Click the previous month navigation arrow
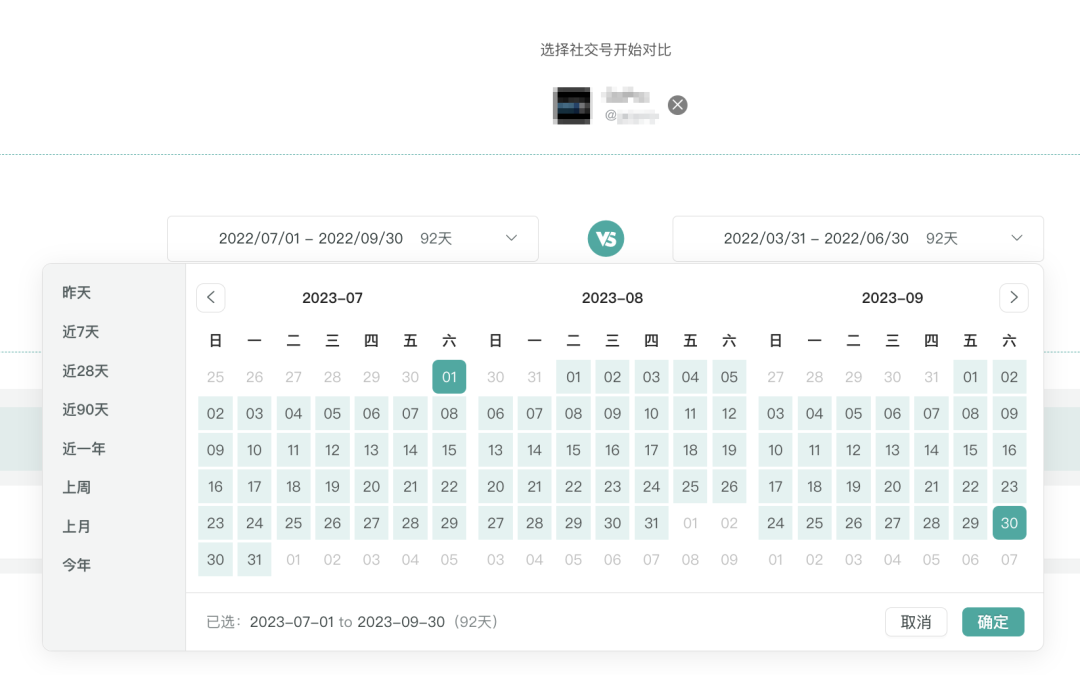The height and width of the screenshot is (675, 1080). tap(210, 297)
